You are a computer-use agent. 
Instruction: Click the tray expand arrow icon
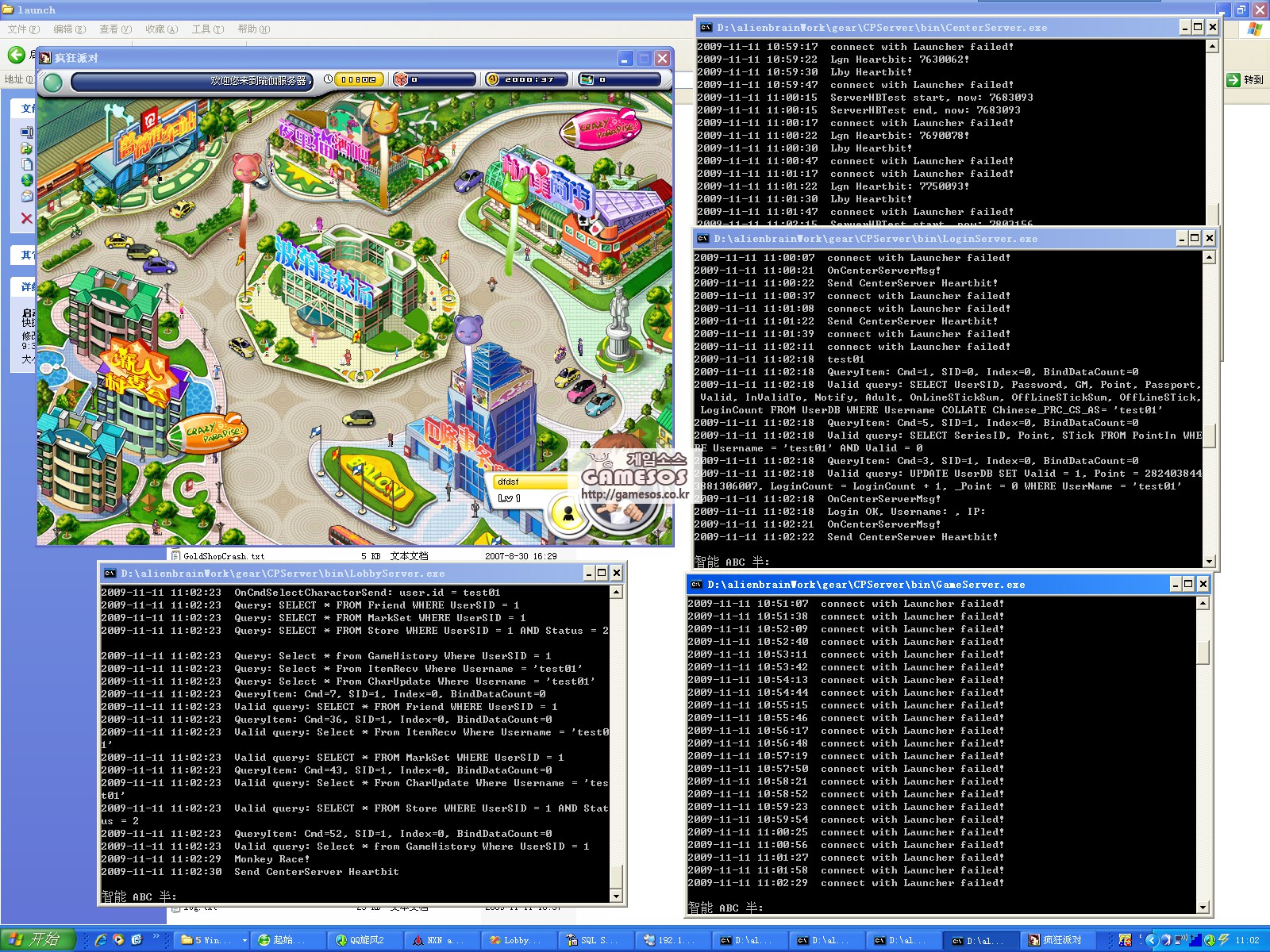tap(1152, 940)
